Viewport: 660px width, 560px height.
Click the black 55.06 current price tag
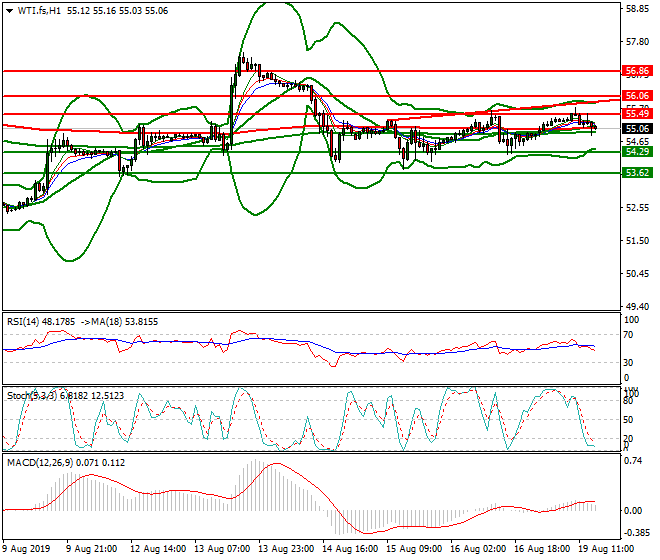tap(637, 128)
